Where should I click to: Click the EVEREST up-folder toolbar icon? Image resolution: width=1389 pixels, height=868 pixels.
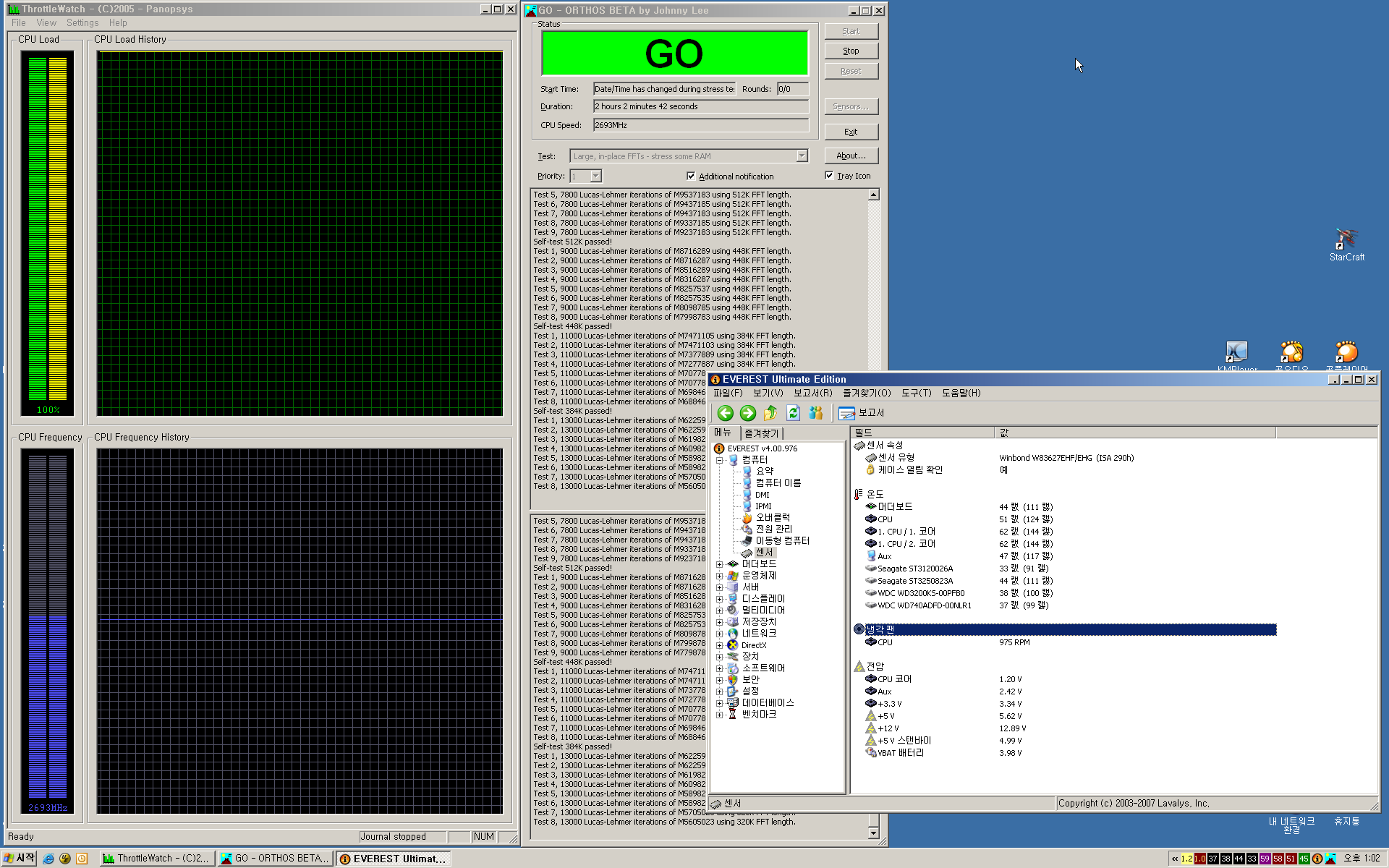(770, 413)
